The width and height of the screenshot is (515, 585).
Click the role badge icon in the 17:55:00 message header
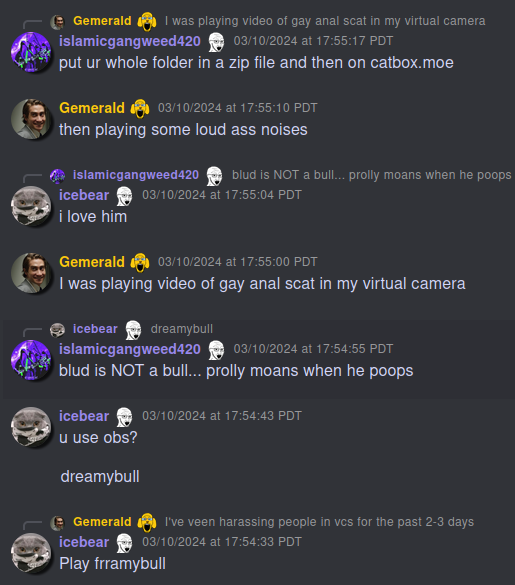pyautogui.click(x=140, y=262)
